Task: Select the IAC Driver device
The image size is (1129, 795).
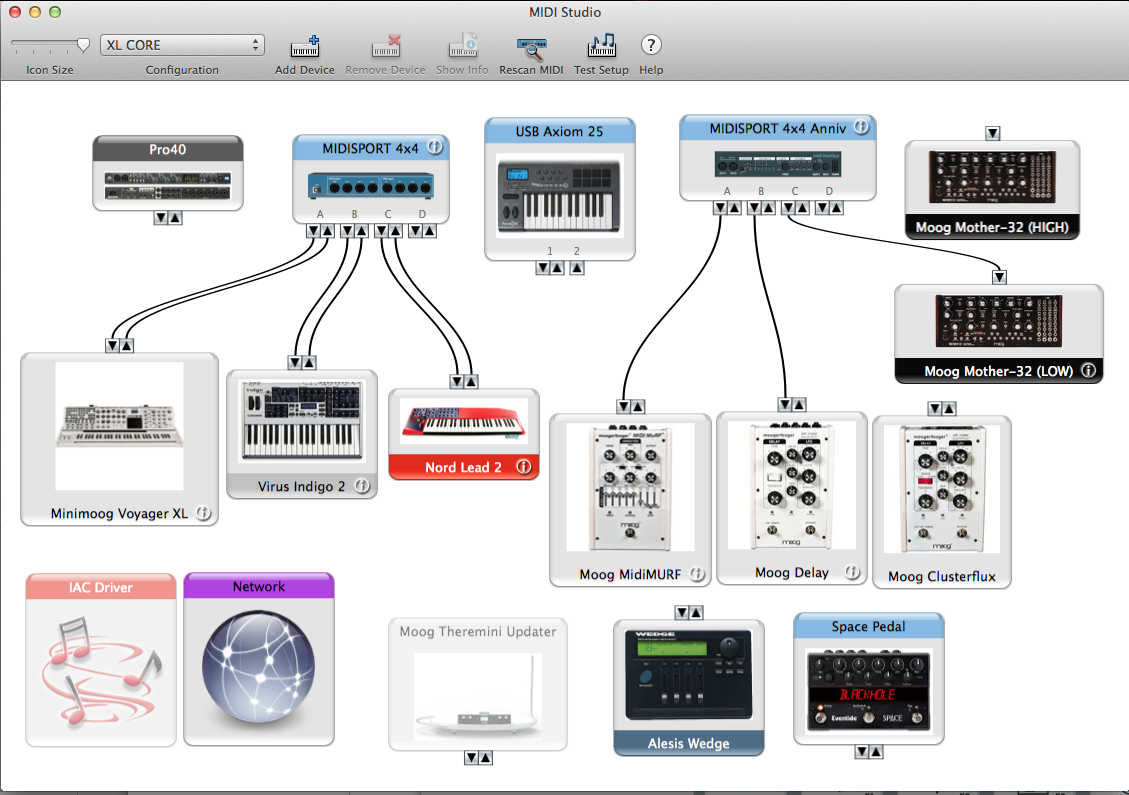Action: (x=101, y=670)
